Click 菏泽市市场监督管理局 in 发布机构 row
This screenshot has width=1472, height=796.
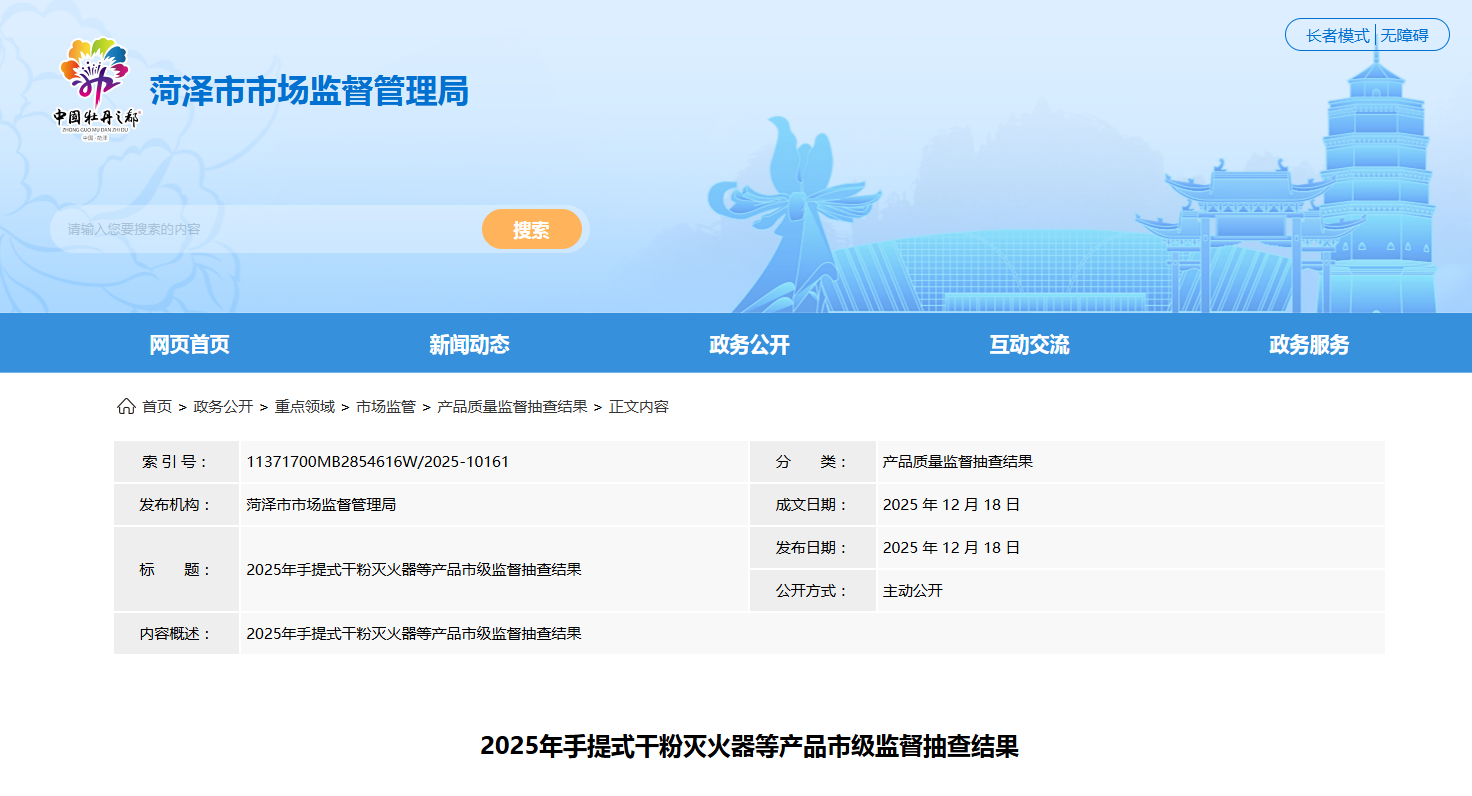click(x=321, y=505)
